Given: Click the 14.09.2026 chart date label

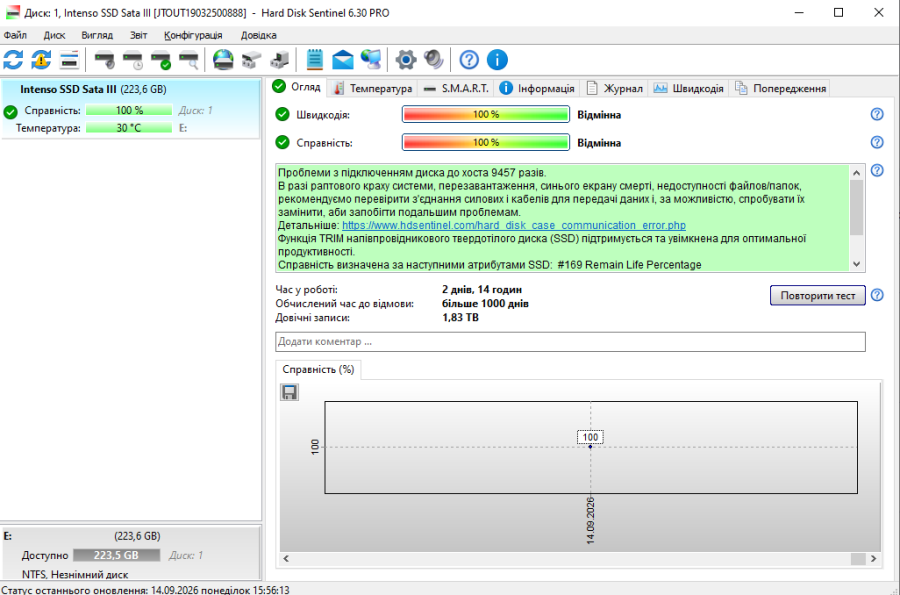Looking at the screenshot, I should pyautogui.click(x=590, y=520).
